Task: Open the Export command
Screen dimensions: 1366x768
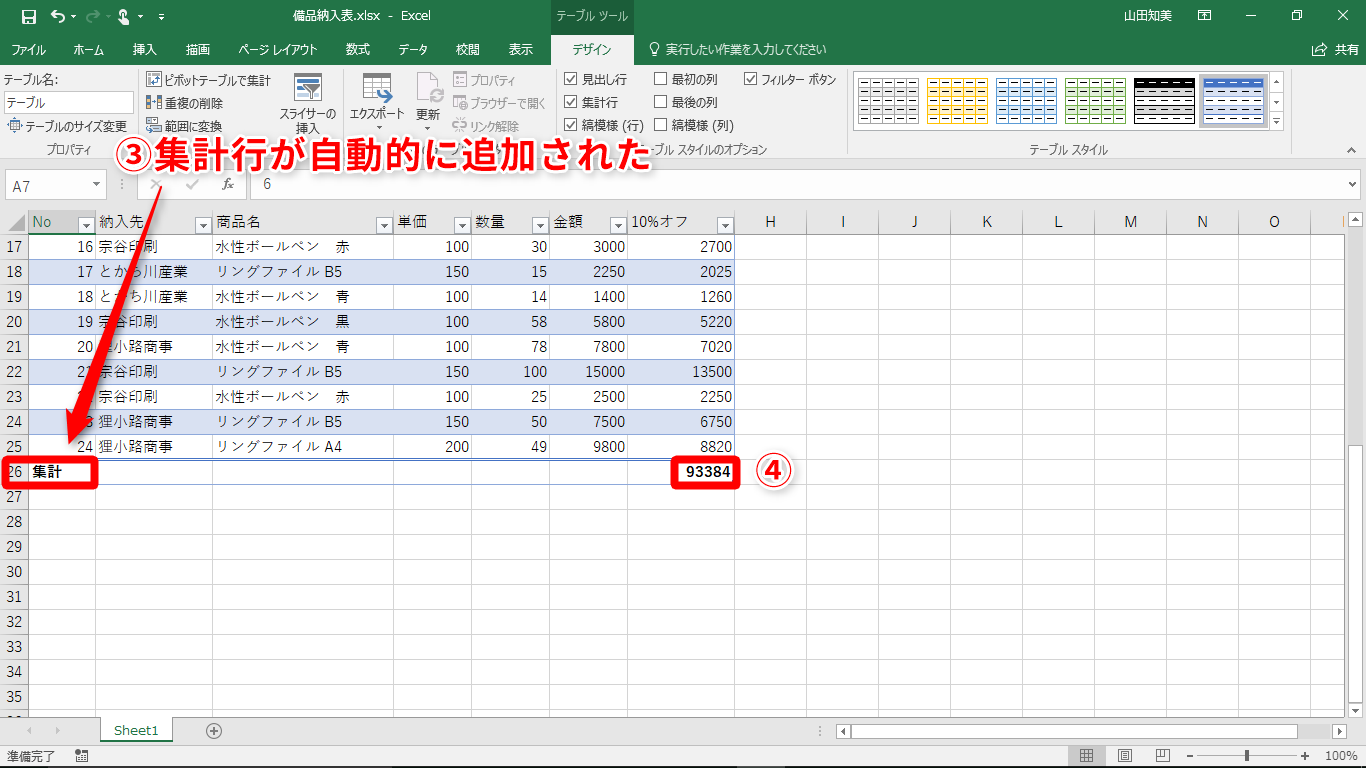Action: point(377,103)
